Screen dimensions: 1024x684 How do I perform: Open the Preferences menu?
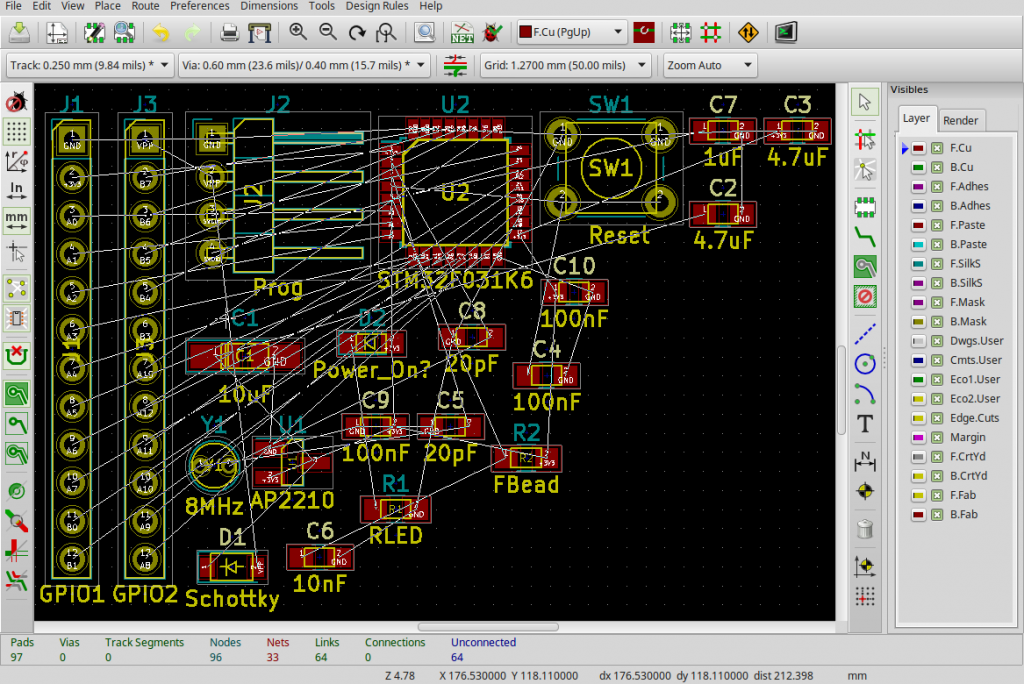click(199, 6)
